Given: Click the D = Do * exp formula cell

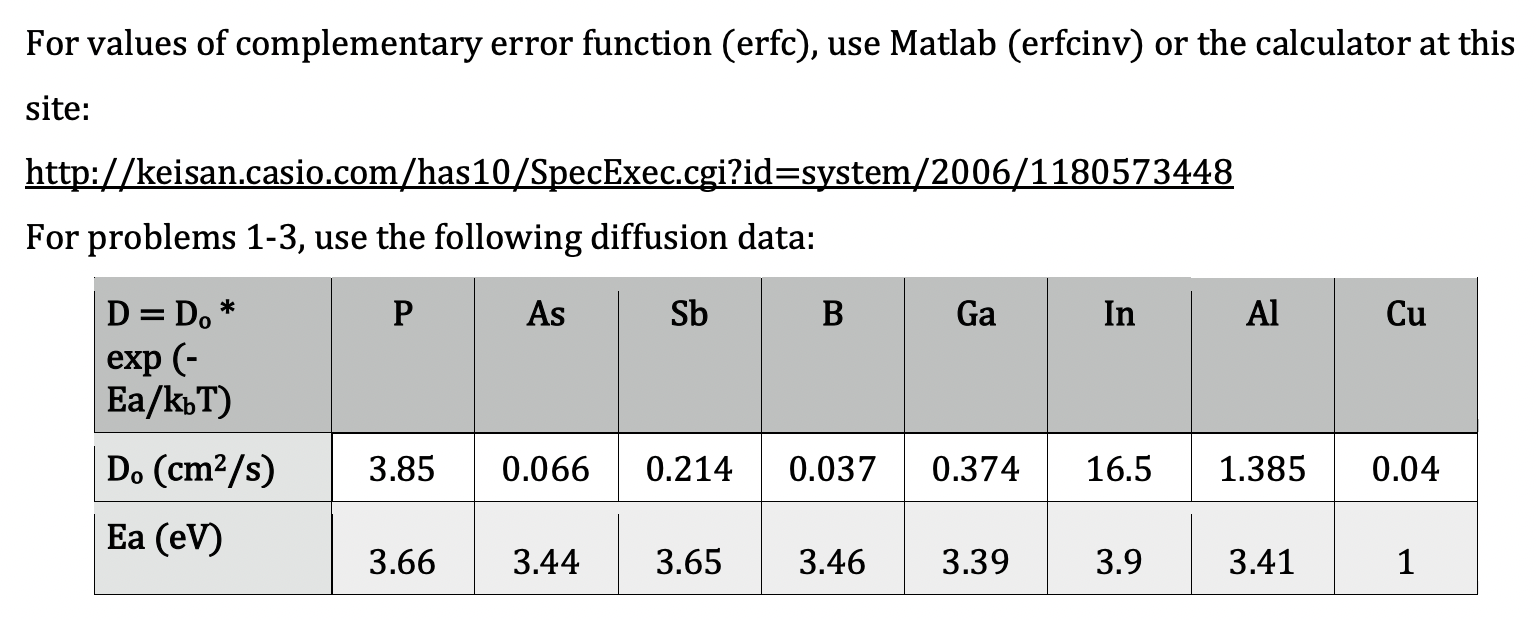Looking at the screenshot, I should 170,355.
